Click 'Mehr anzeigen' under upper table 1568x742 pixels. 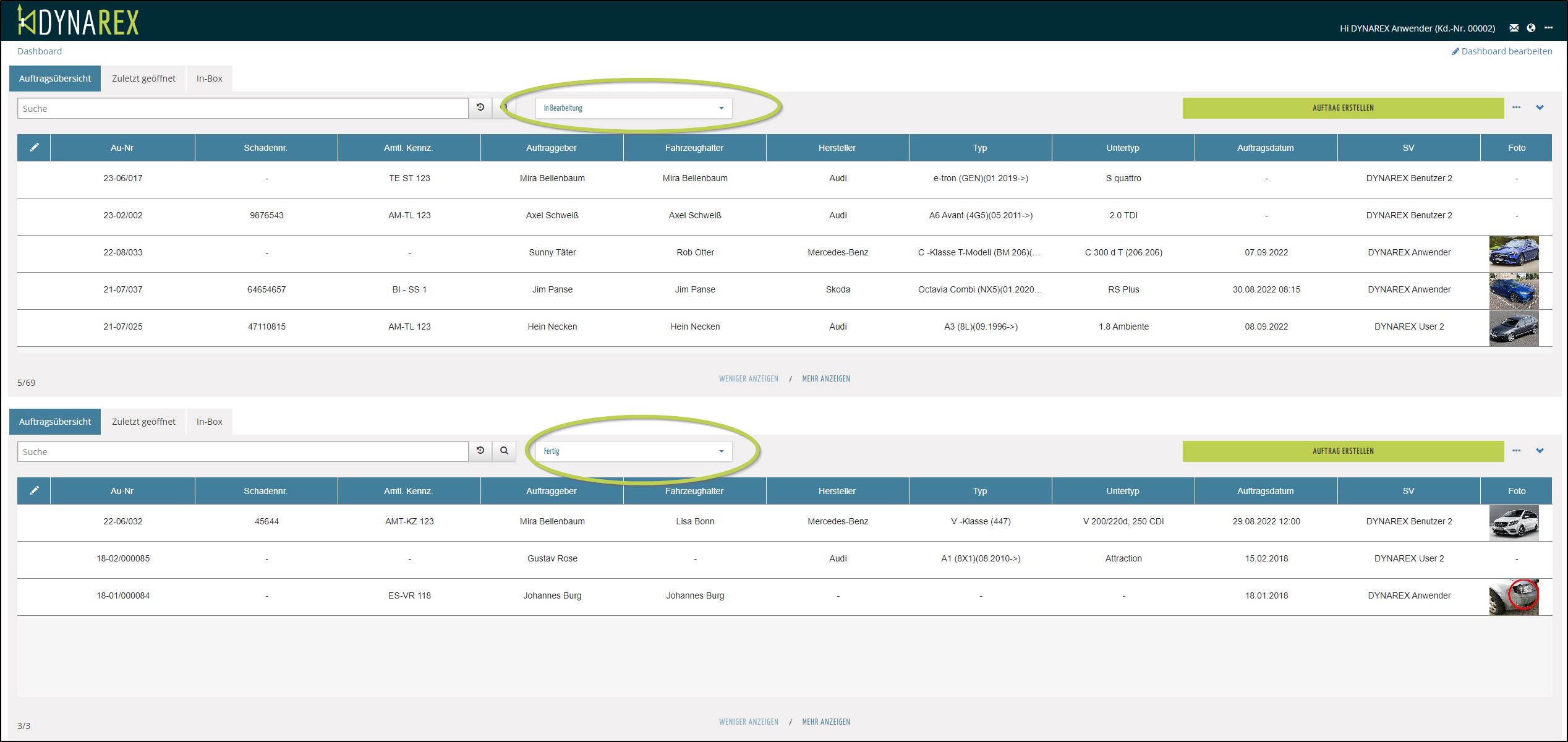point(826,378)
